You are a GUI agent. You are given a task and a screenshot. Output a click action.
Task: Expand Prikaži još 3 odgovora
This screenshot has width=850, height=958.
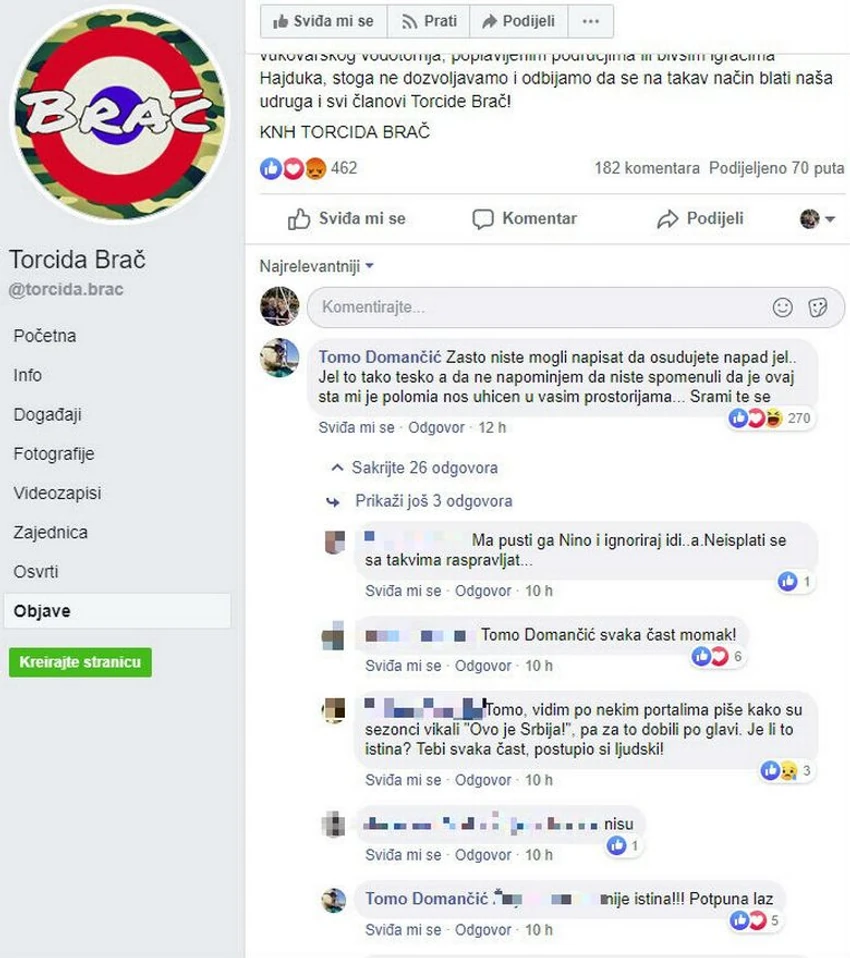420,502
